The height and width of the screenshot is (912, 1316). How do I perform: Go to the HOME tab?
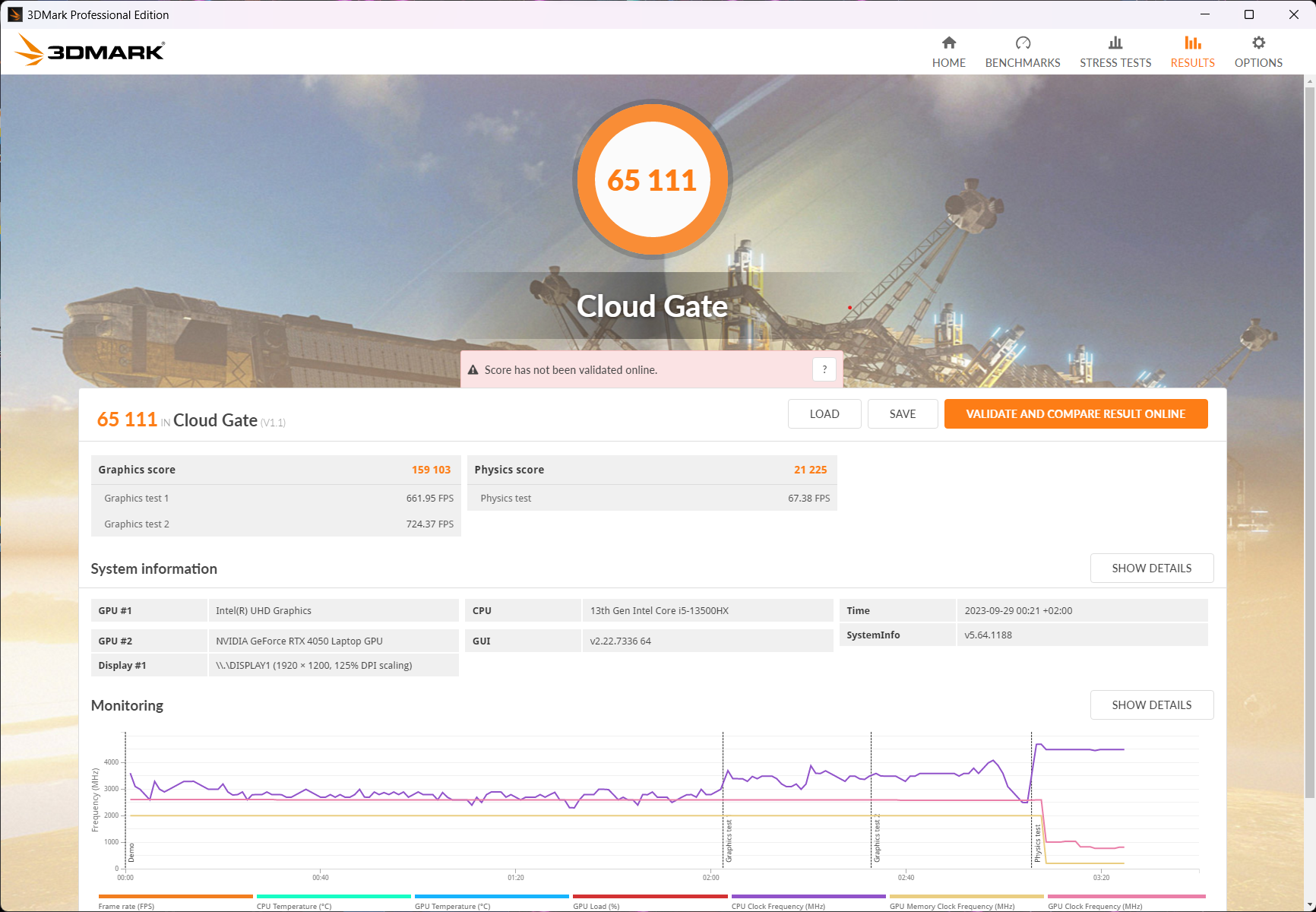point(949,52)
